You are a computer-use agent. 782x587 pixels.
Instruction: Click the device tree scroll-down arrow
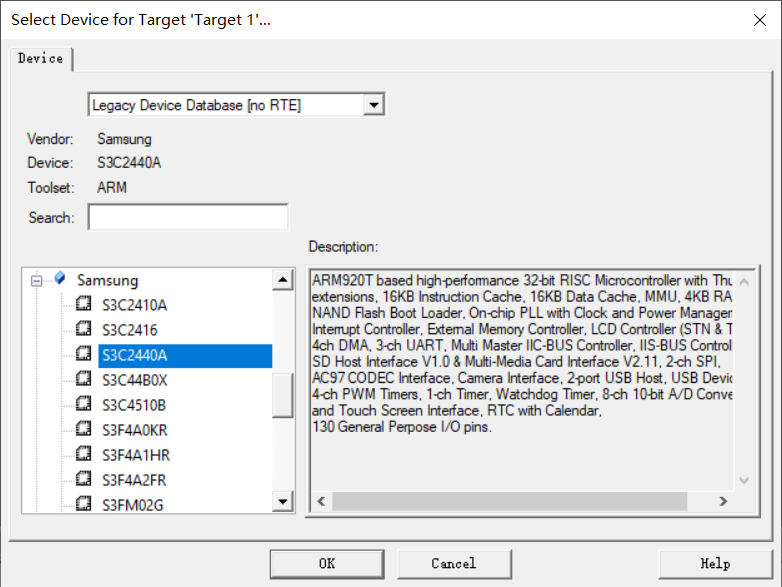[x=283, y=501]
